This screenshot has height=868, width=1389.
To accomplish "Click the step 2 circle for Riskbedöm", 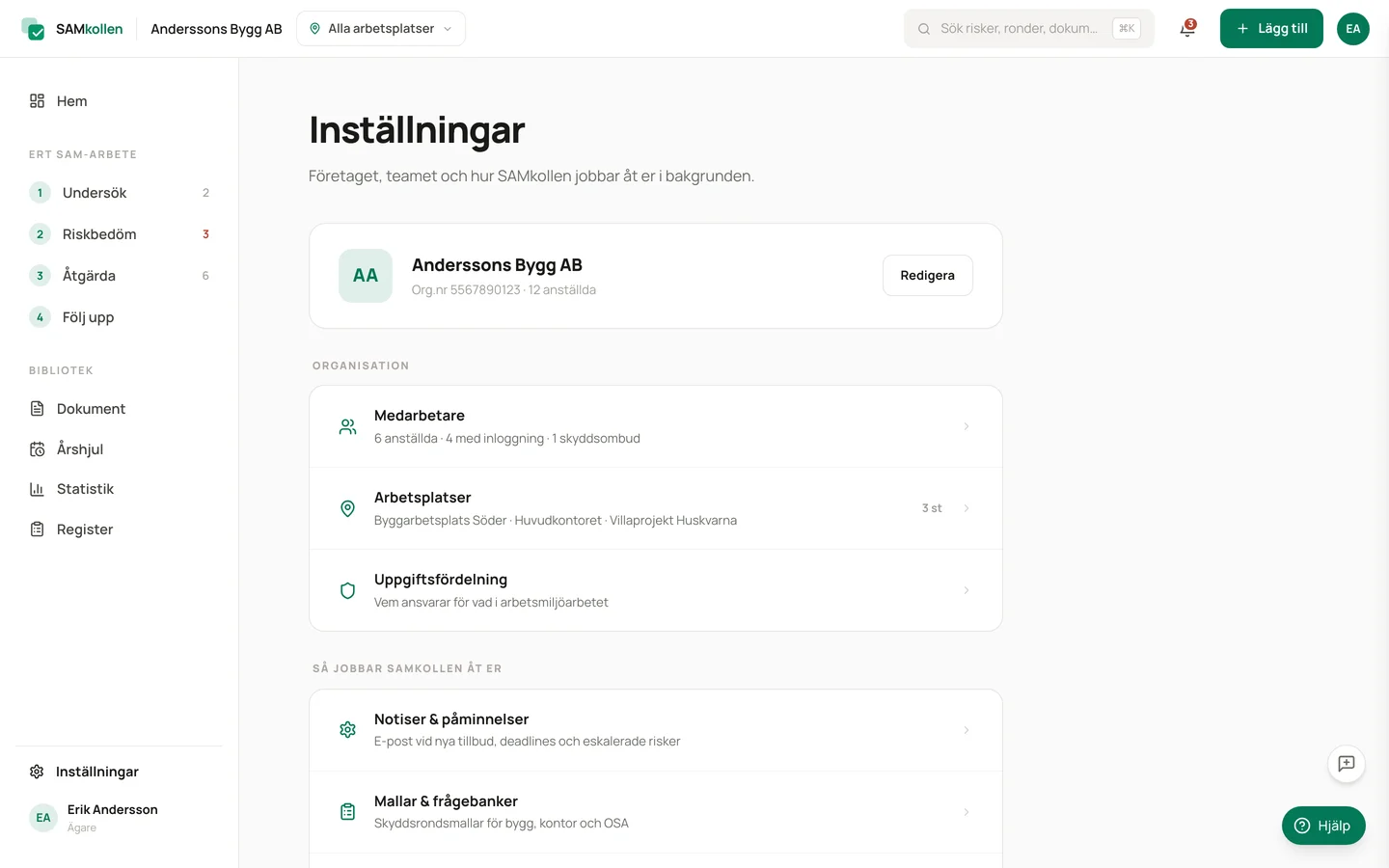I will click(x=40, y=234).
